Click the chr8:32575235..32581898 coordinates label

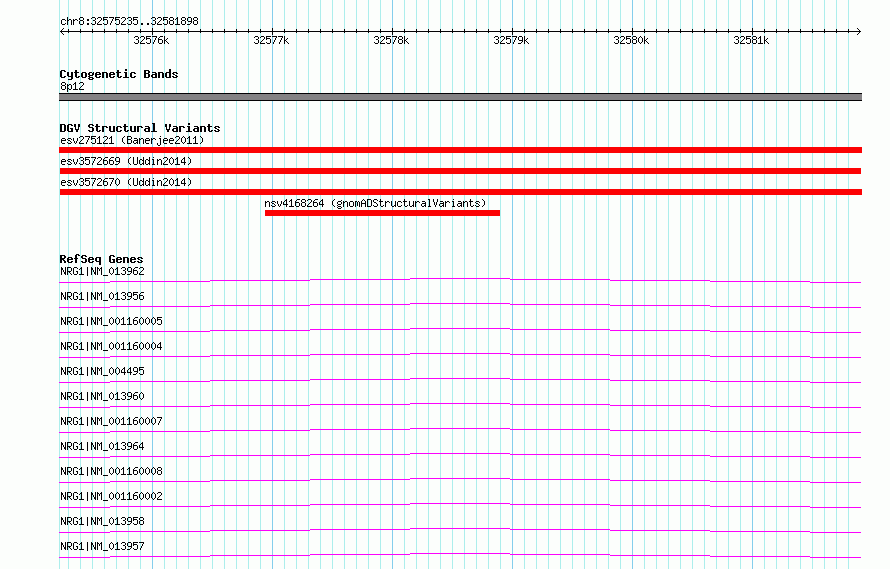[x=129, y=22]
